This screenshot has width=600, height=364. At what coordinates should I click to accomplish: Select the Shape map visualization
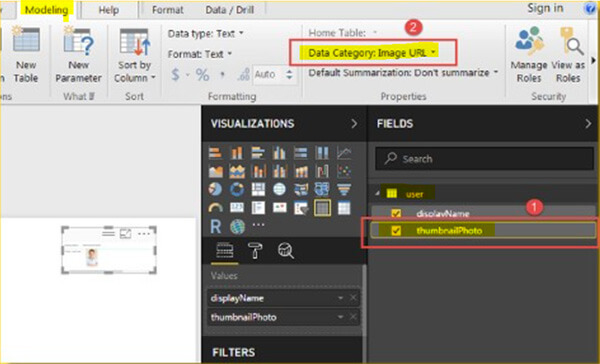pos(322,189)
